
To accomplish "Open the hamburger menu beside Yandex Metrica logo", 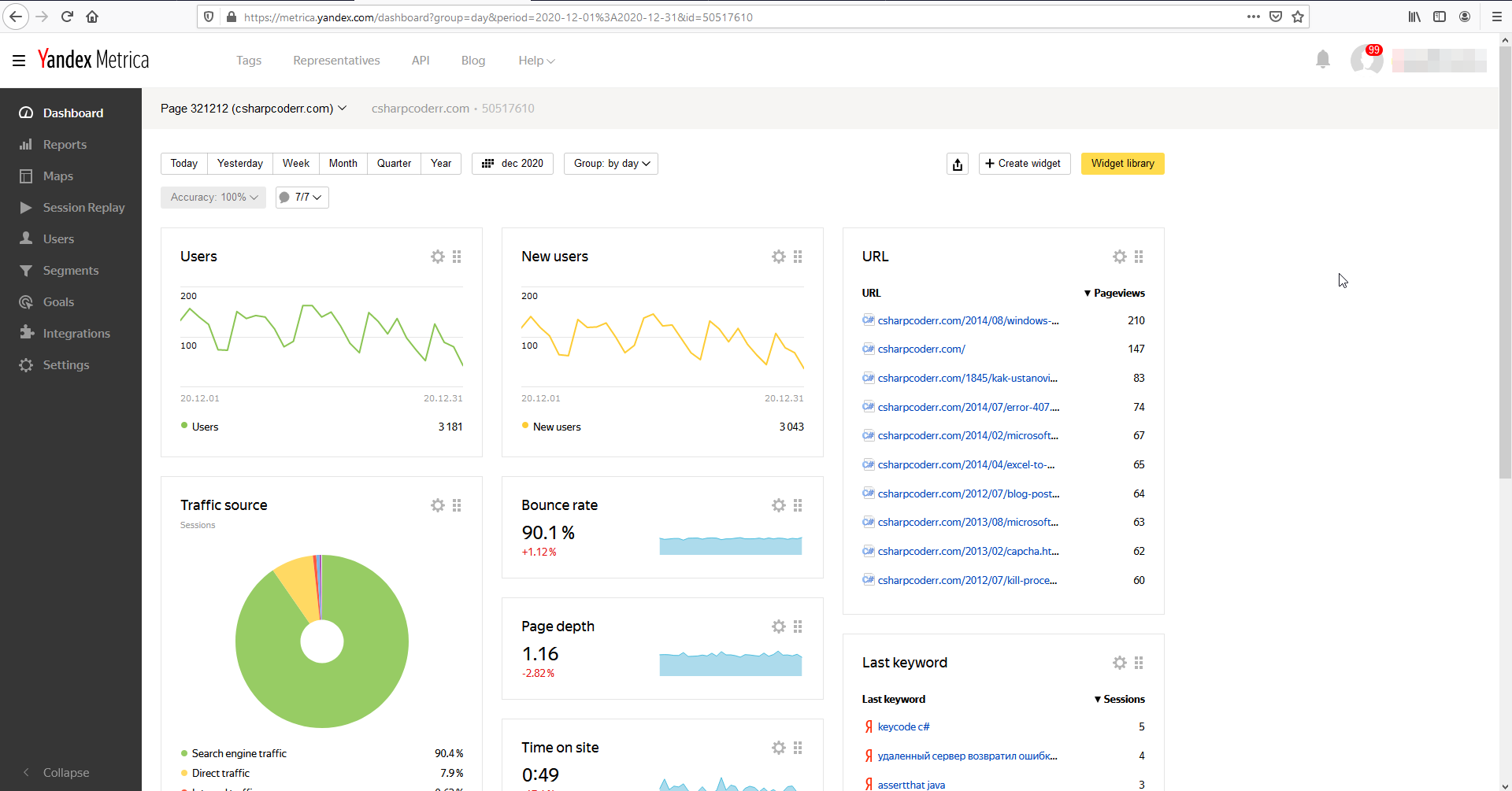I will (19, 61).
